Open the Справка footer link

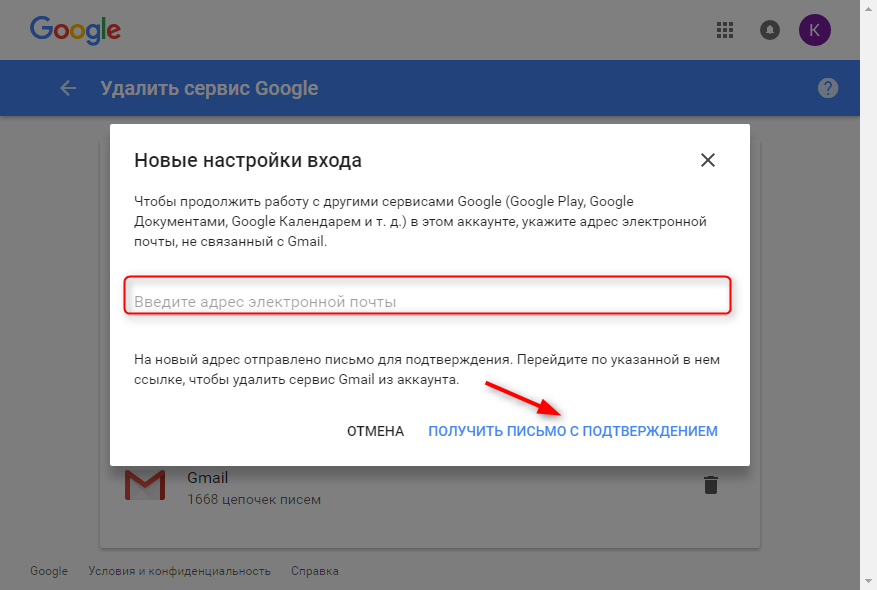pos(314,571)
